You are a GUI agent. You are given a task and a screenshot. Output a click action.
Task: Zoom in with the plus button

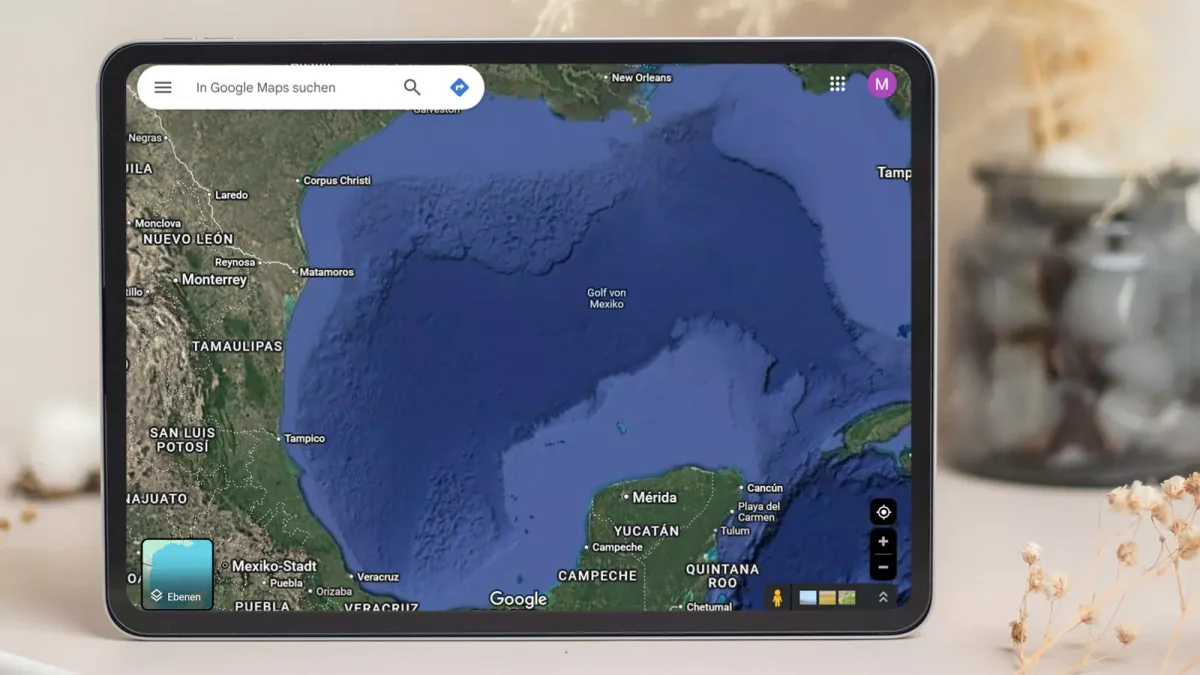883,542
